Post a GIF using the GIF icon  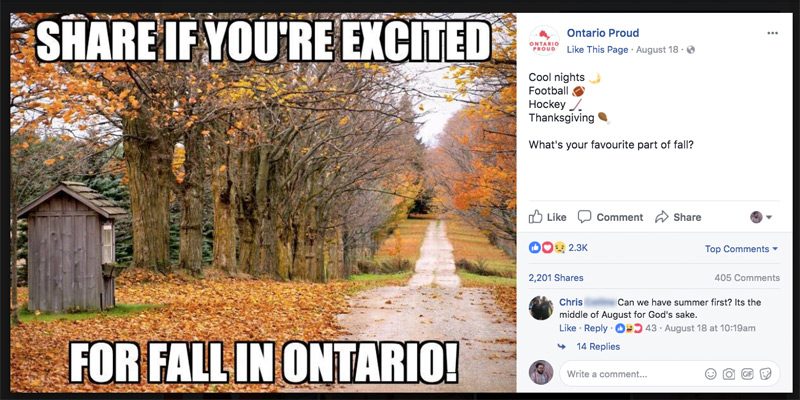coord(747,374)
